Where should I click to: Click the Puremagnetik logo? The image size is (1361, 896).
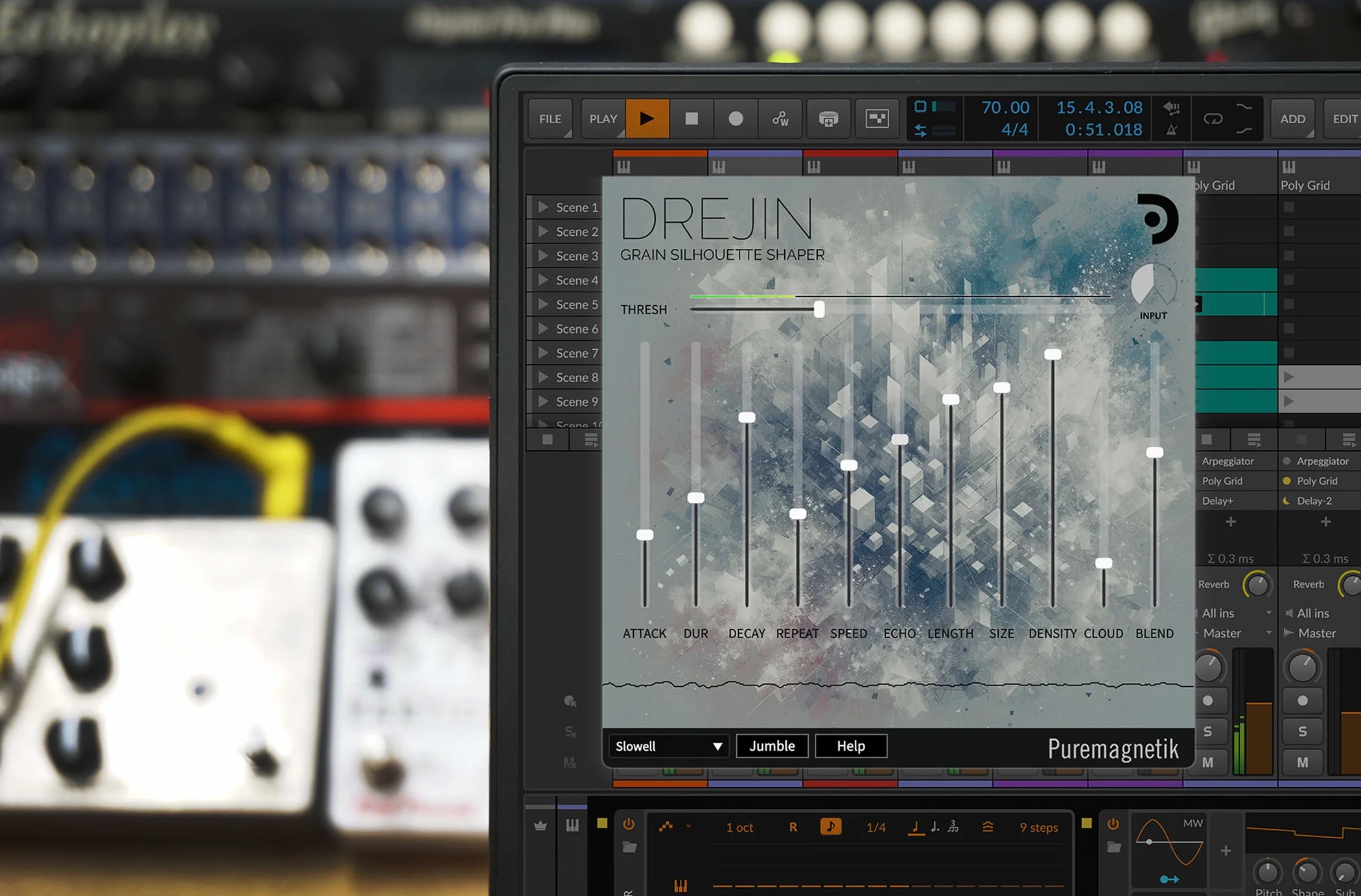pos(1113,749)
